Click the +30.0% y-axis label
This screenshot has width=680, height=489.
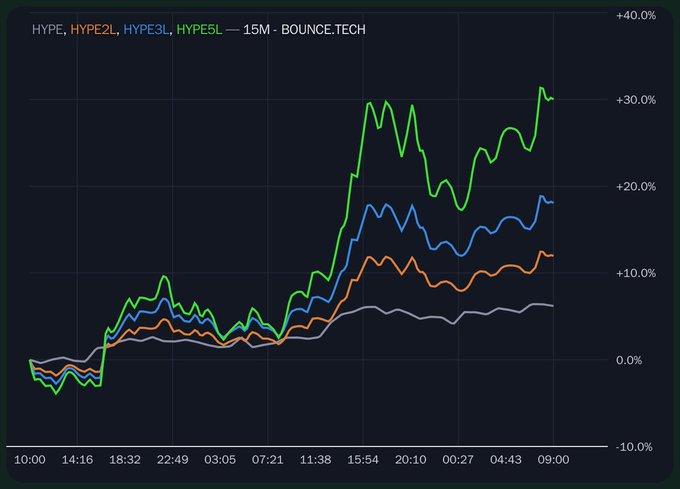(x=636, y=100)
